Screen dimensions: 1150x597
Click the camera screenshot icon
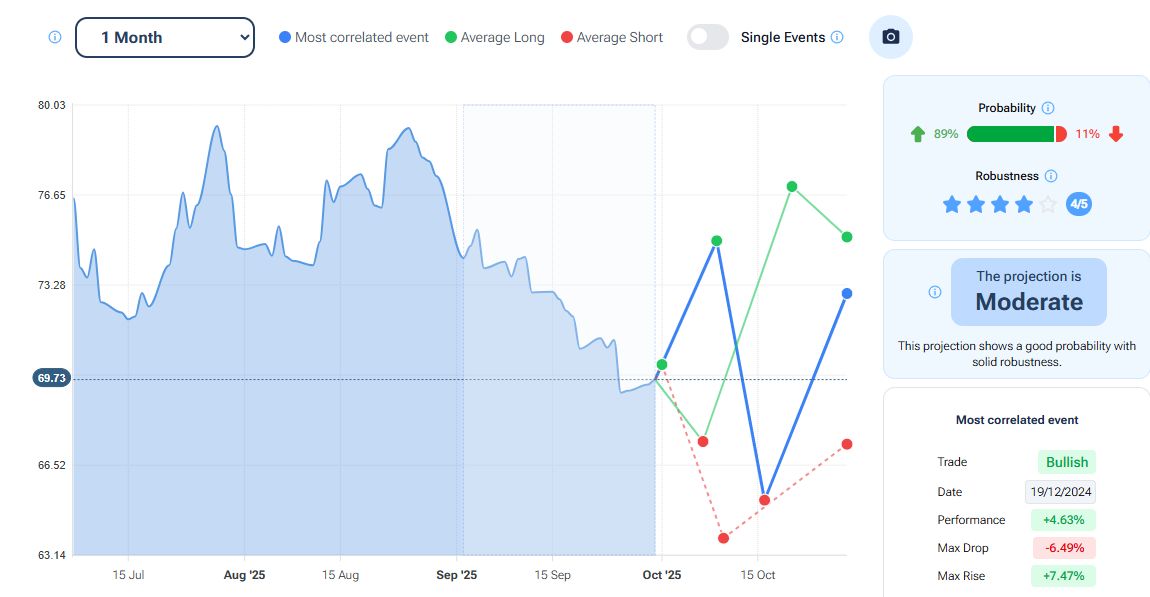pos(891,37)
